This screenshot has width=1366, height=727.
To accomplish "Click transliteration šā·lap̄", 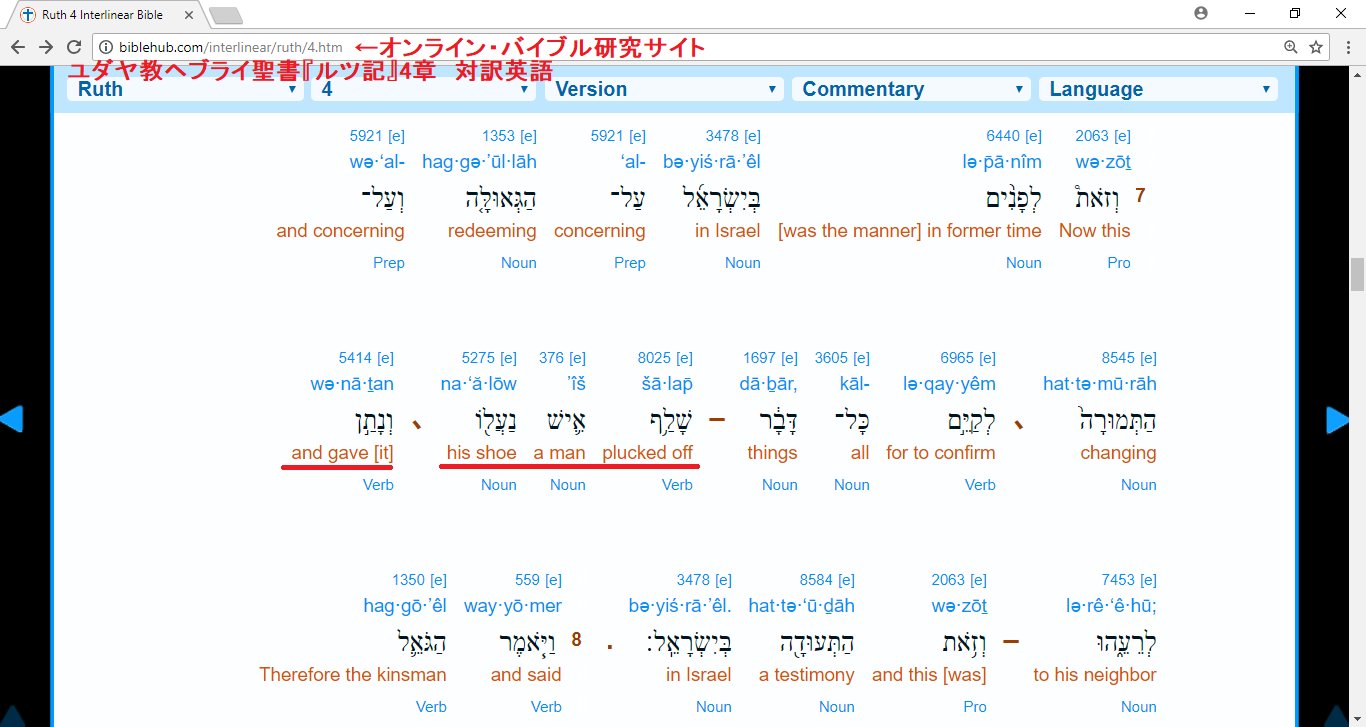I will point(666,384).
